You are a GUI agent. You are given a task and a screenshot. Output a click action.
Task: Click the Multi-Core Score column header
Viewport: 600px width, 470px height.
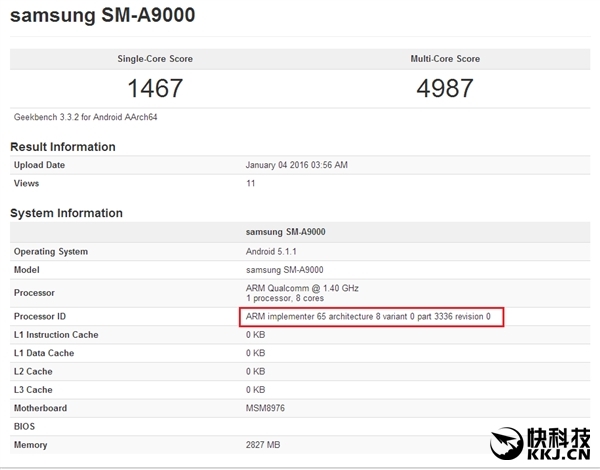(x=445, y=59)
